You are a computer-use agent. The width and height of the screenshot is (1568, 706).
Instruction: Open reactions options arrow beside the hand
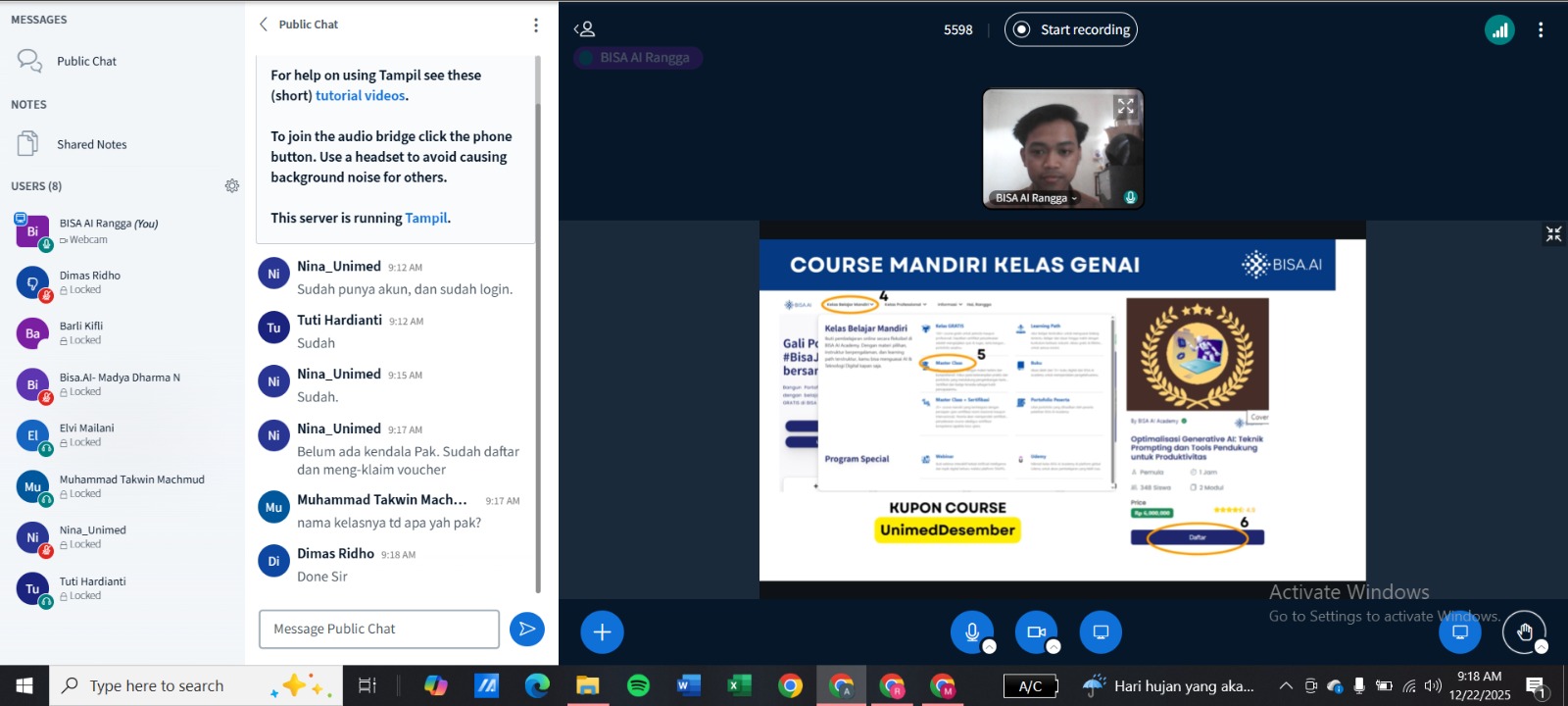pos(1542,647)
